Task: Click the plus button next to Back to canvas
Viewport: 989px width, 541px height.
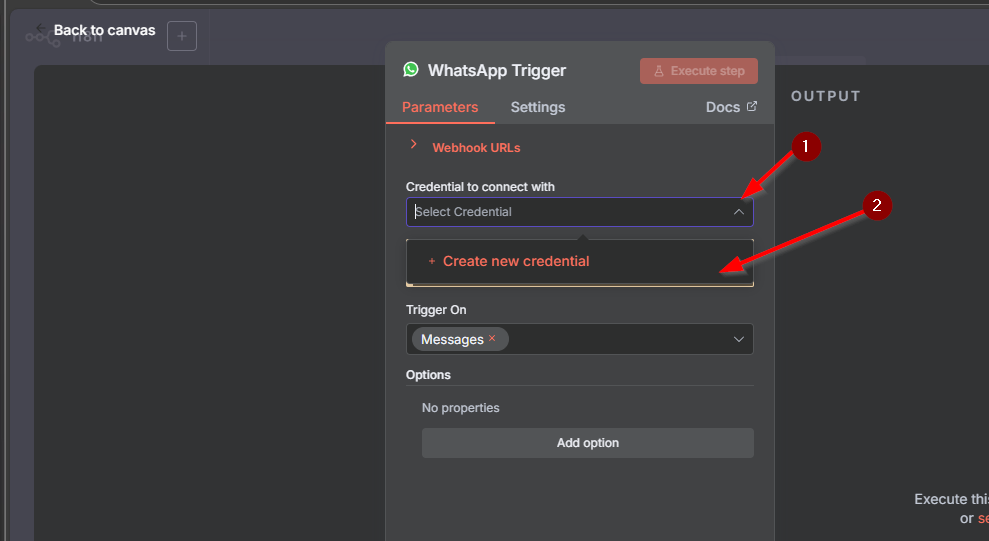Action: coord(182,36)
